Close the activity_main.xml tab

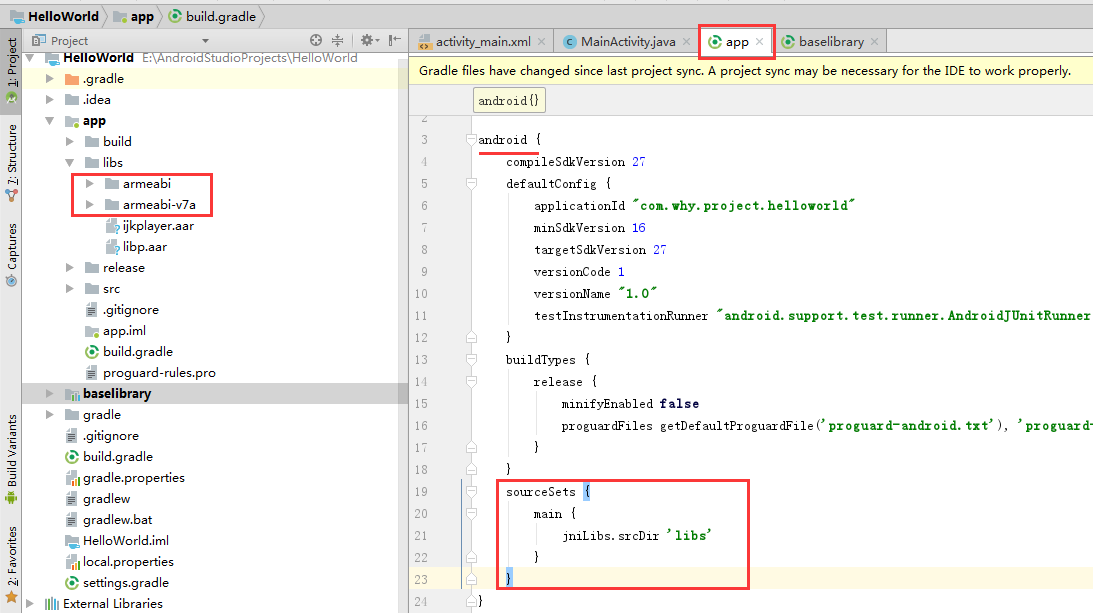(541, 42)
